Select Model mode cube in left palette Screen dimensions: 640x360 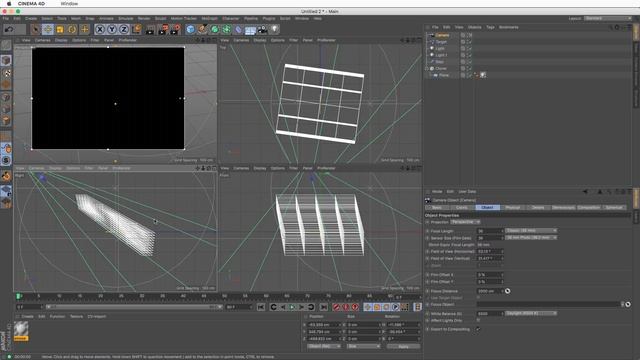coord(6,60)
